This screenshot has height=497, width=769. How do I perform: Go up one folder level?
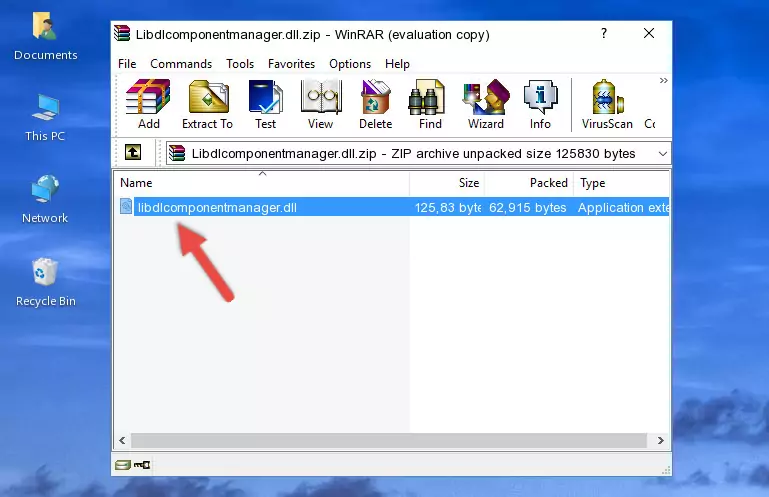132,152
